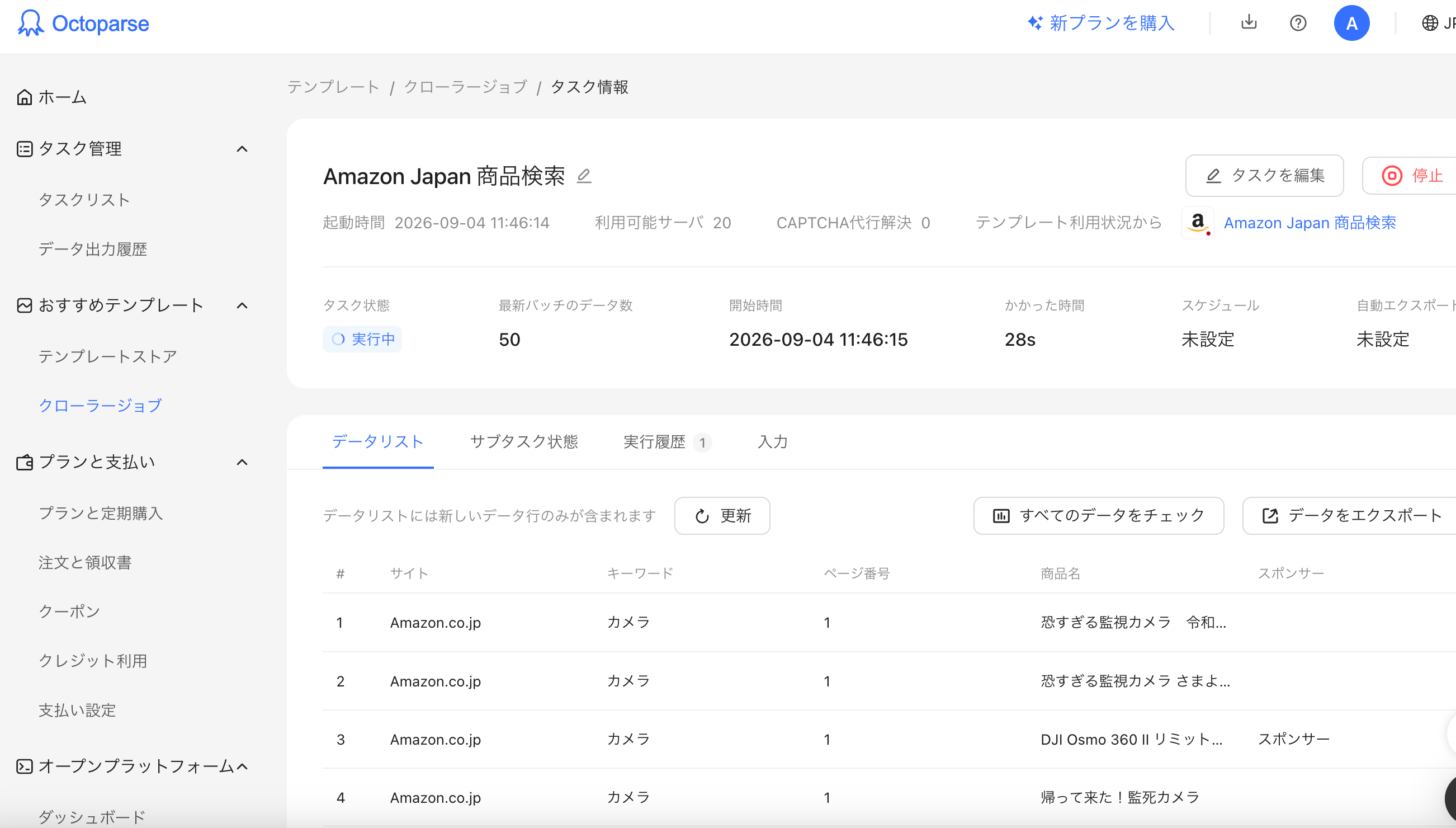Click クローラージョブ breadcrumb link

(x=465, y=87)
